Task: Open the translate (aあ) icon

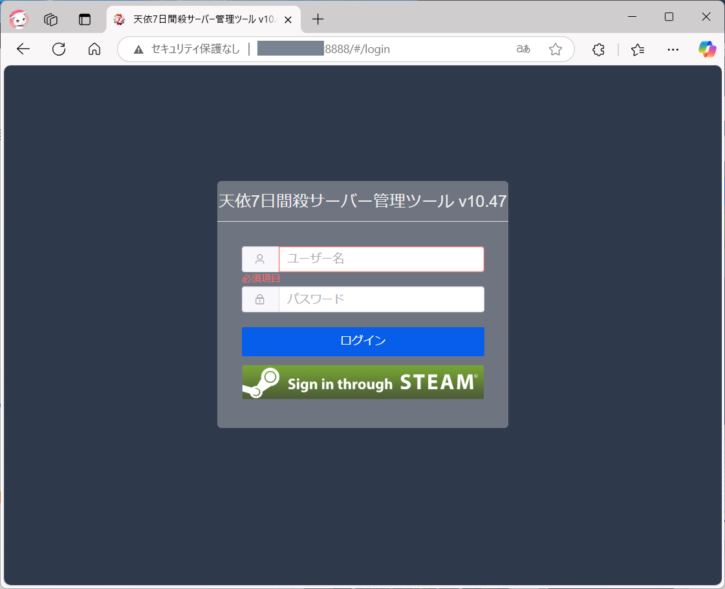Action: [523, 49]
